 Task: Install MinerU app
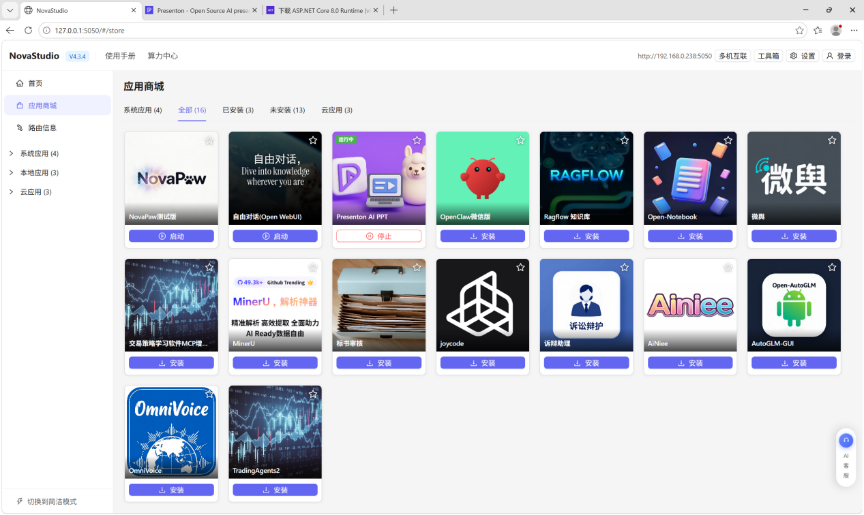click(x=275, y=363)
